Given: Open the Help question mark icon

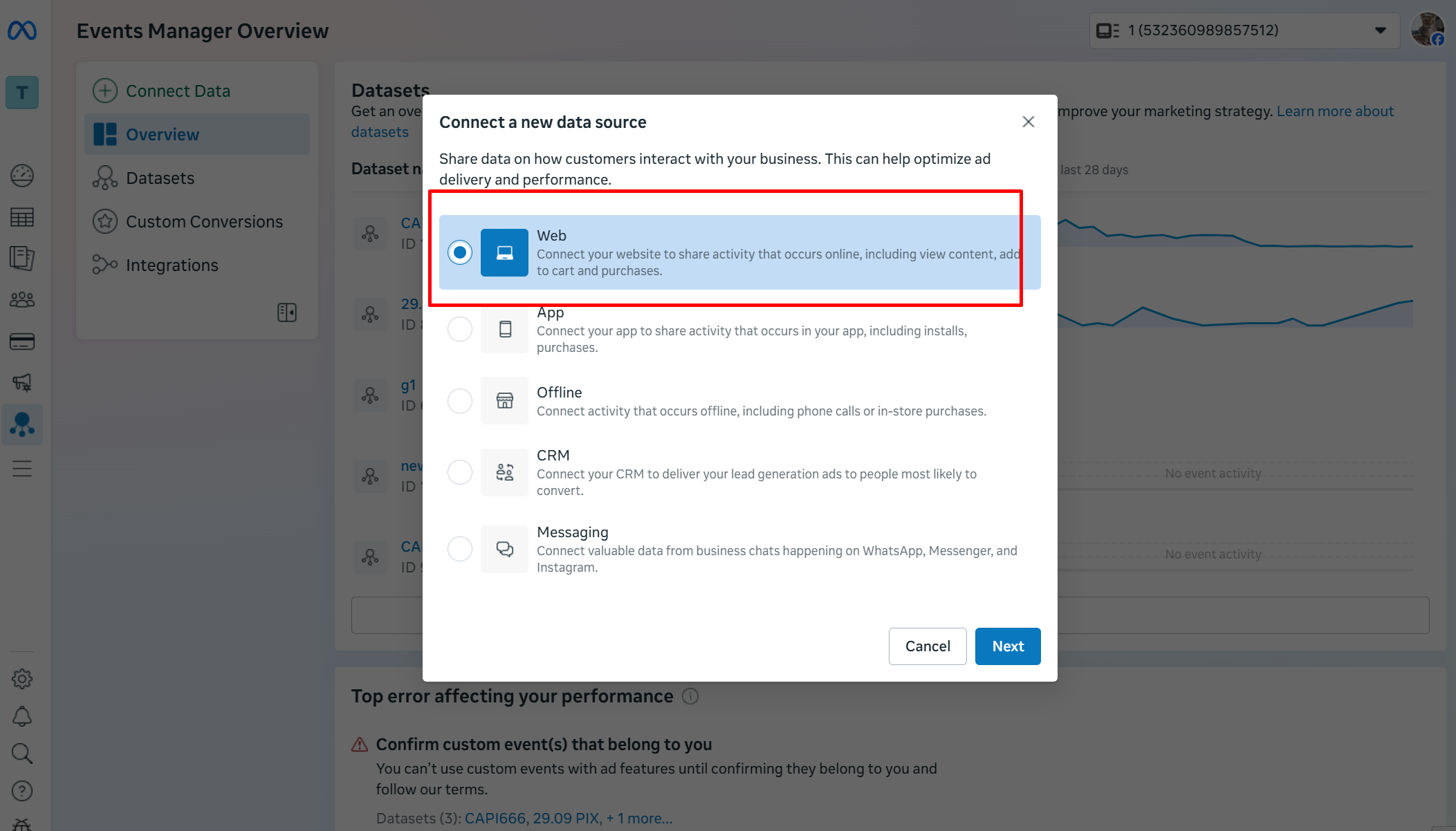Looking at the screenshot, I should tap(22, 791).
